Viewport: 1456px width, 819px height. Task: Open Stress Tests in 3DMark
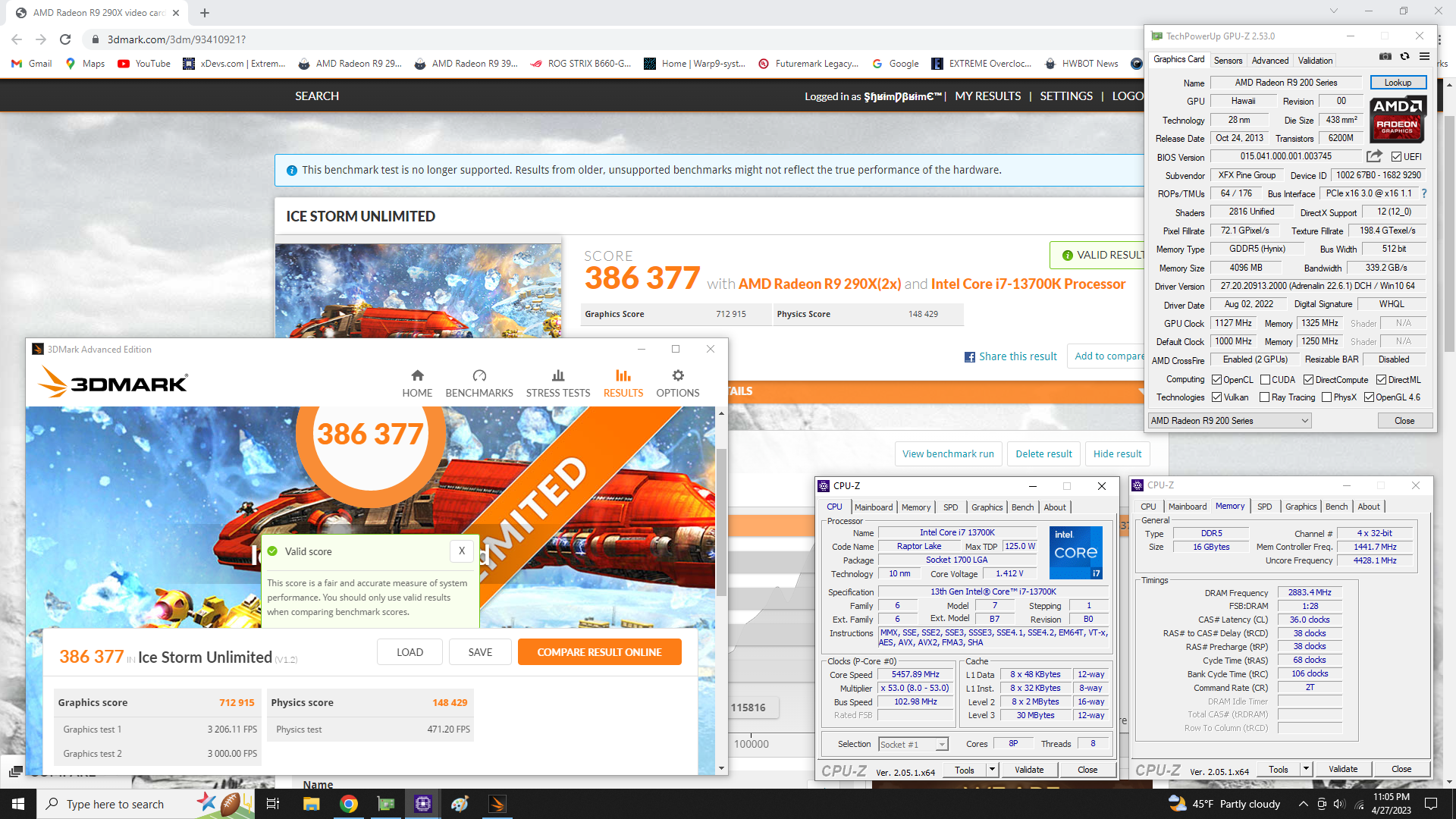(558, 383)
